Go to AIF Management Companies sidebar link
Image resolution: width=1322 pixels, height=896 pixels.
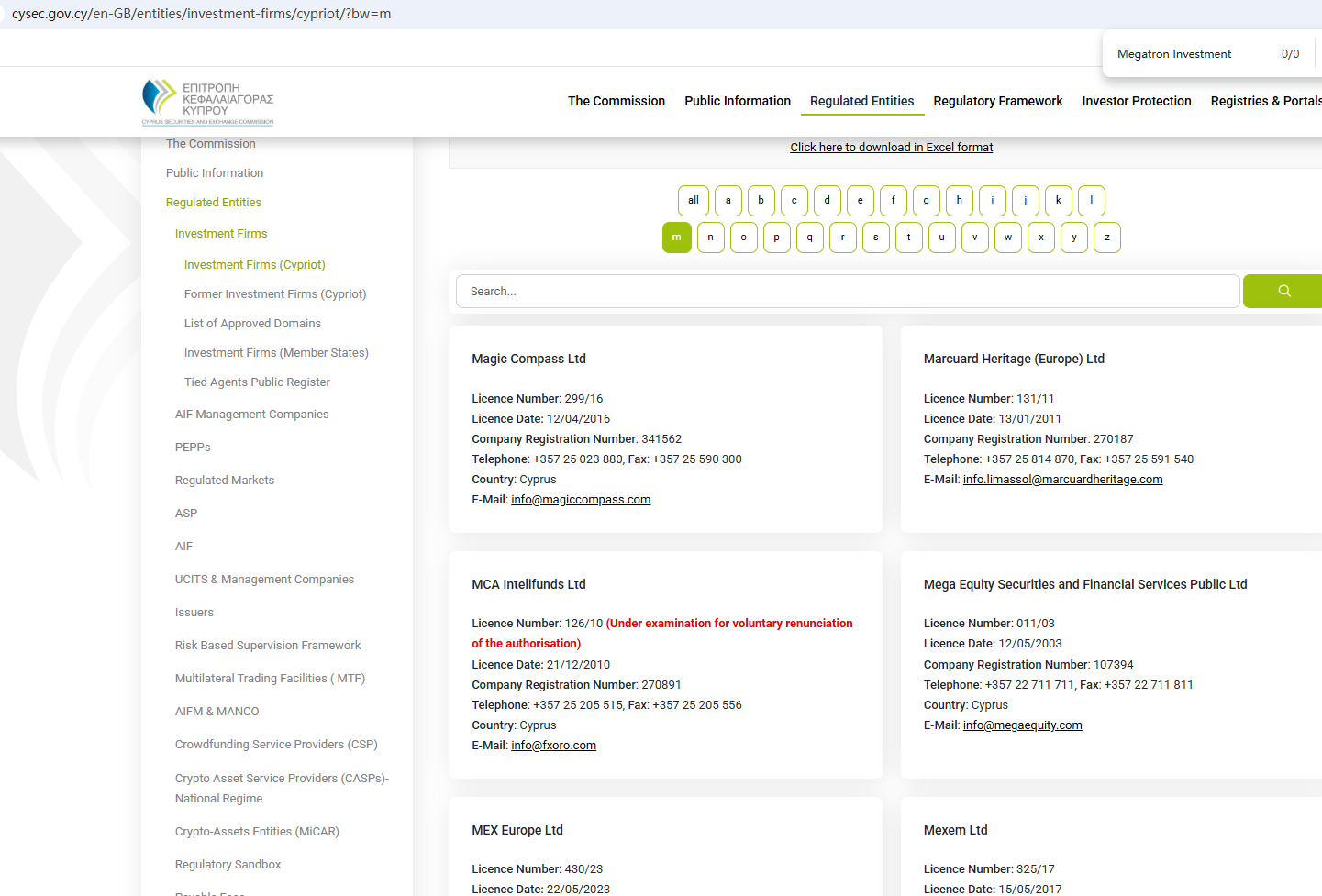tap(251, 415)
